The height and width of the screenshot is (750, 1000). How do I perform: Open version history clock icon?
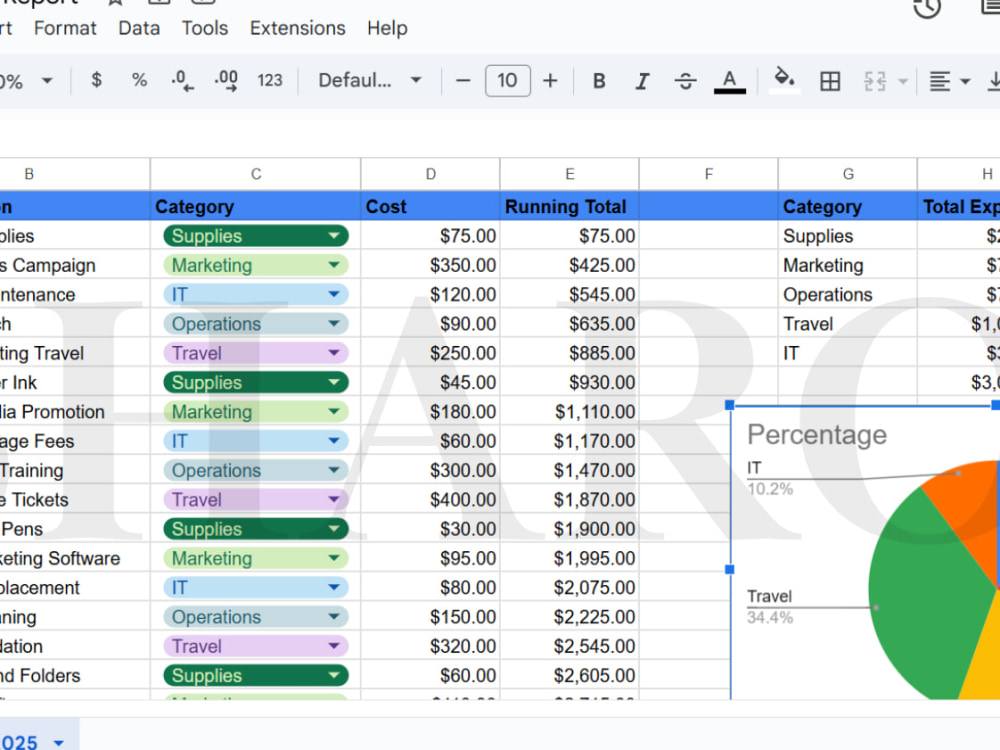927,8
